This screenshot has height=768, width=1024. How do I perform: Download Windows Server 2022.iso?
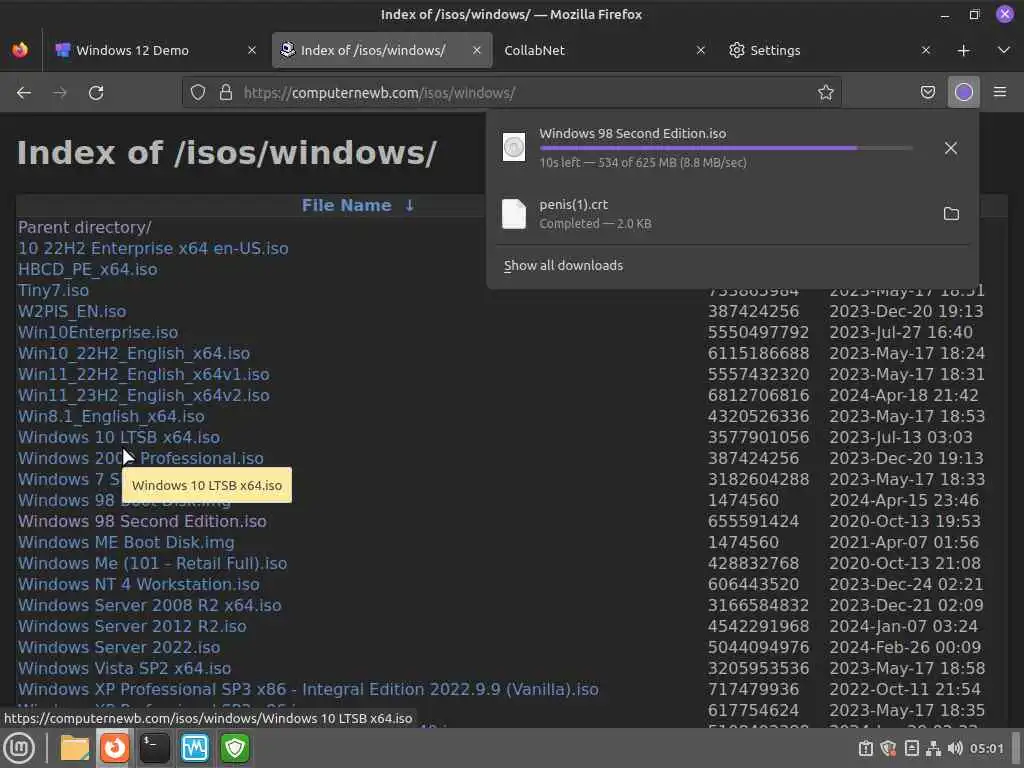pos(119,647)
